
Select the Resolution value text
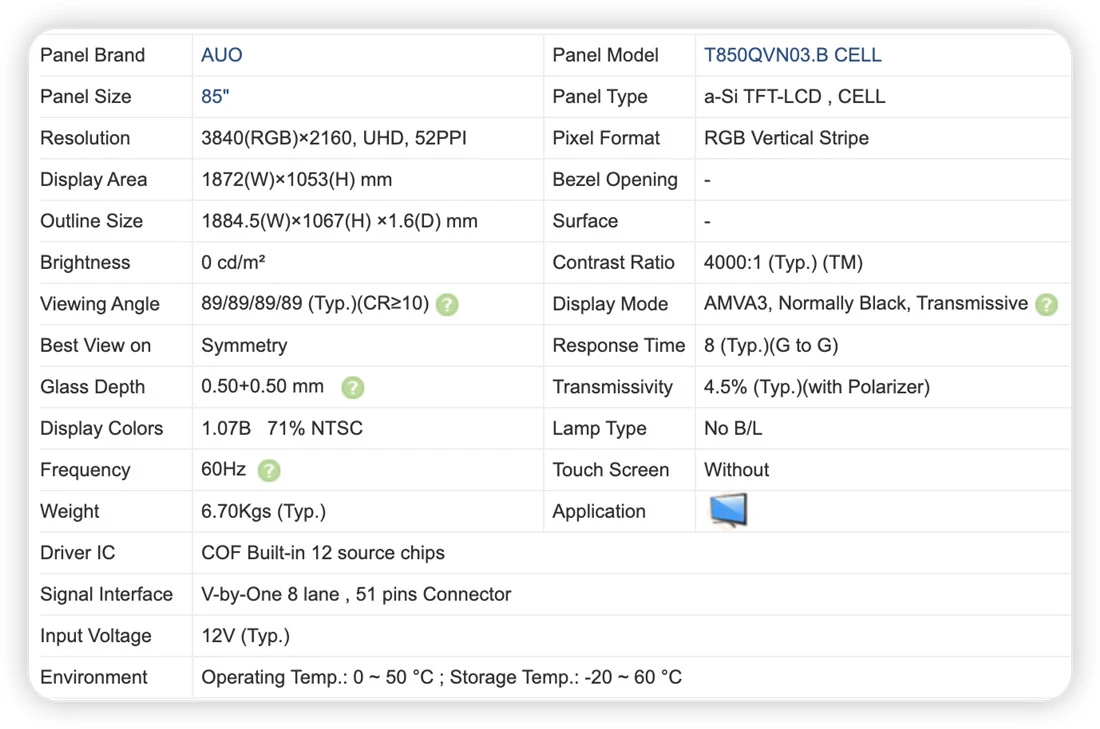tap(333, 138)
